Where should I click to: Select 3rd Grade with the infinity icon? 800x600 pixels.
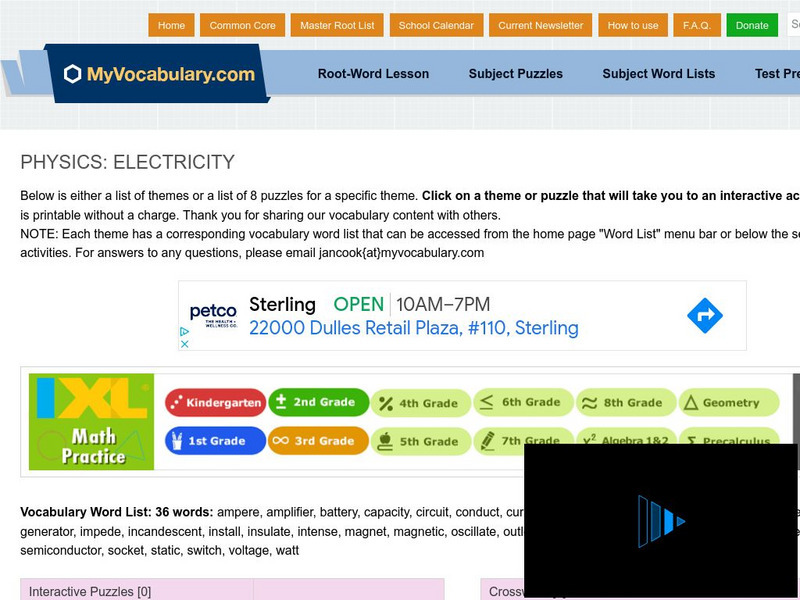coord(317,441)
